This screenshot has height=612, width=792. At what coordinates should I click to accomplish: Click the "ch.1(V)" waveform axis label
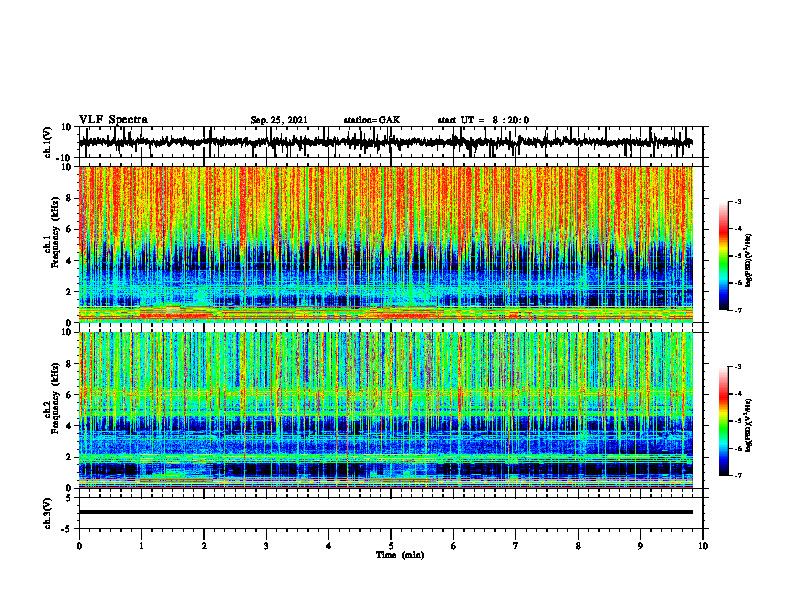[48, 142]
